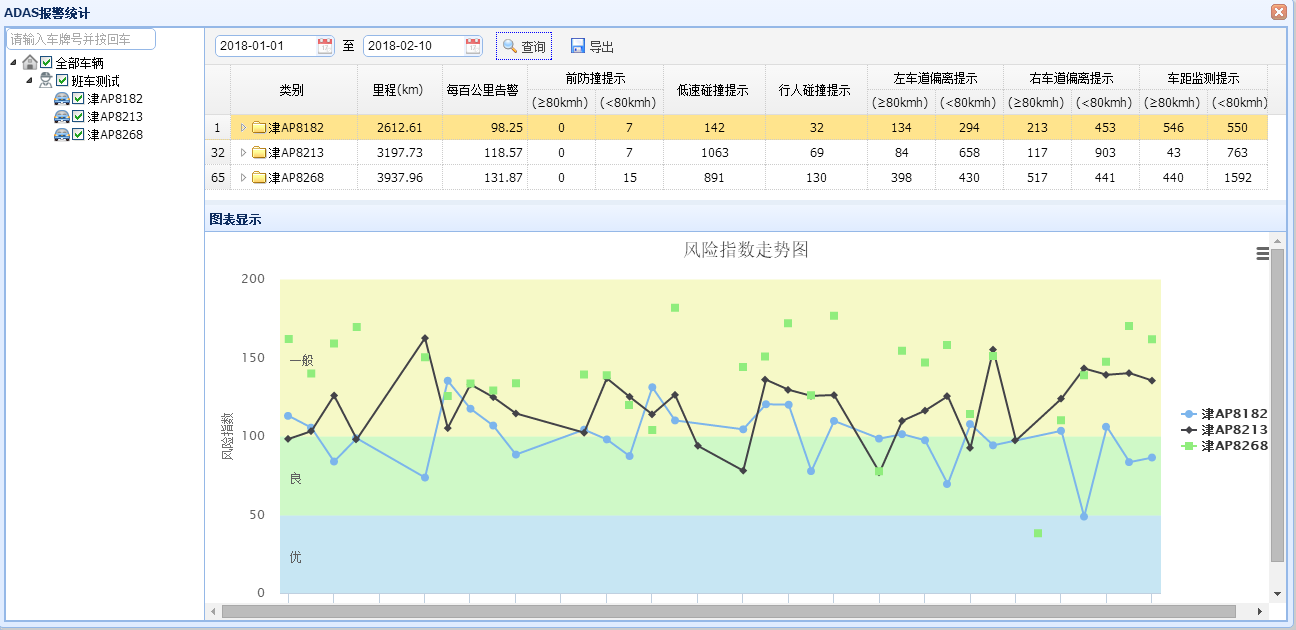Click the 津AP8182 car icon in tree
The width and height of the screenshot is (1296, 630).
(61, 99)
